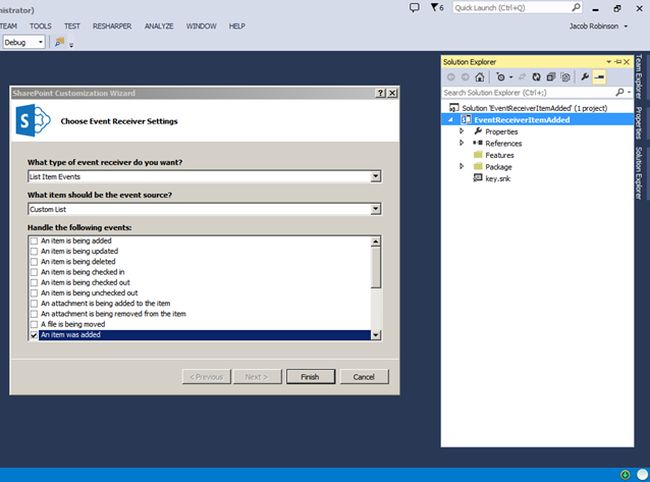Close the Solution Explorer panel
Viewport: 650px width, 482px height.
627,62
